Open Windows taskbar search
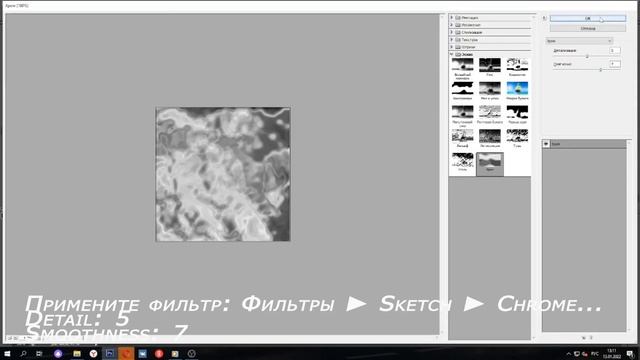Screen dimensions: 640x360 click(x=23, y=353)
